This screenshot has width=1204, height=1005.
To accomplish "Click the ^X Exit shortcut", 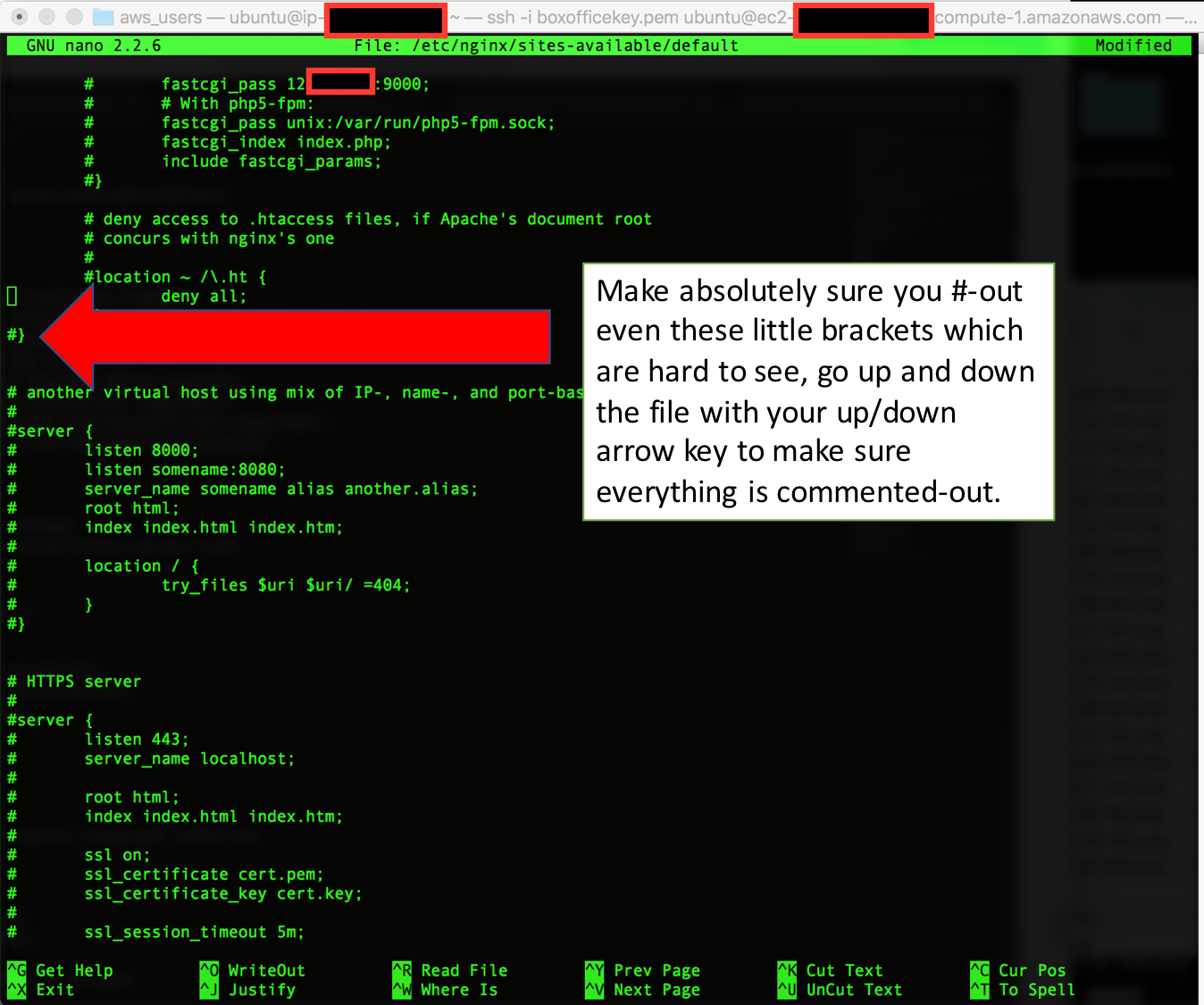I will (x=41, y=990).
